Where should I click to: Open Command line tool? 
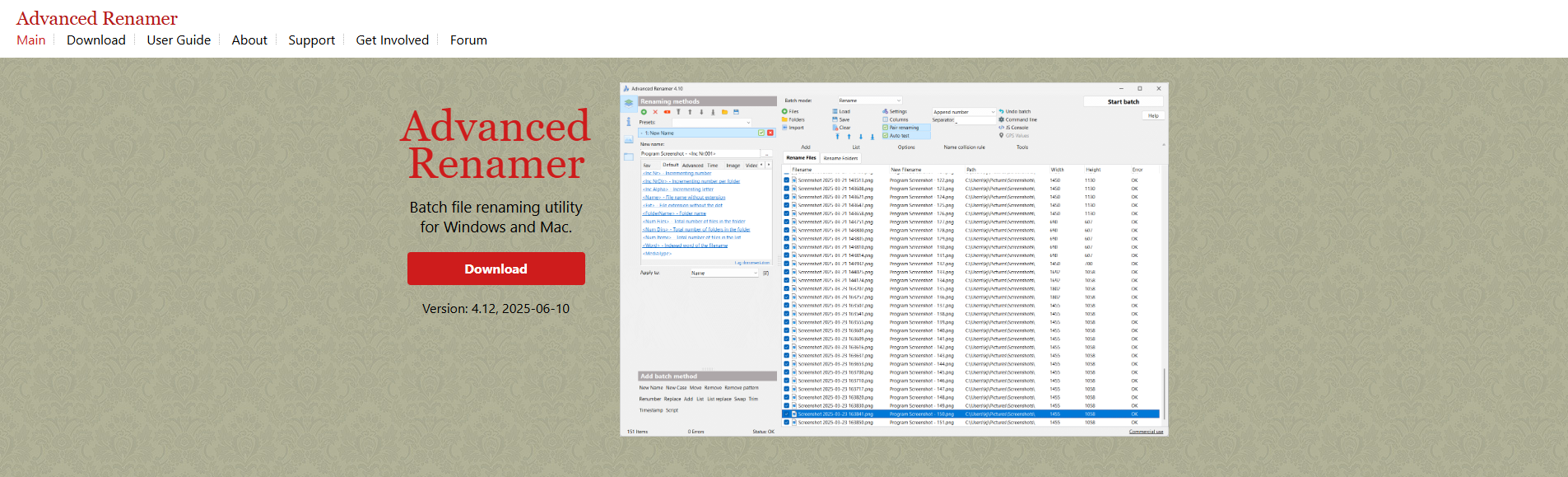tap(1018, 119)
